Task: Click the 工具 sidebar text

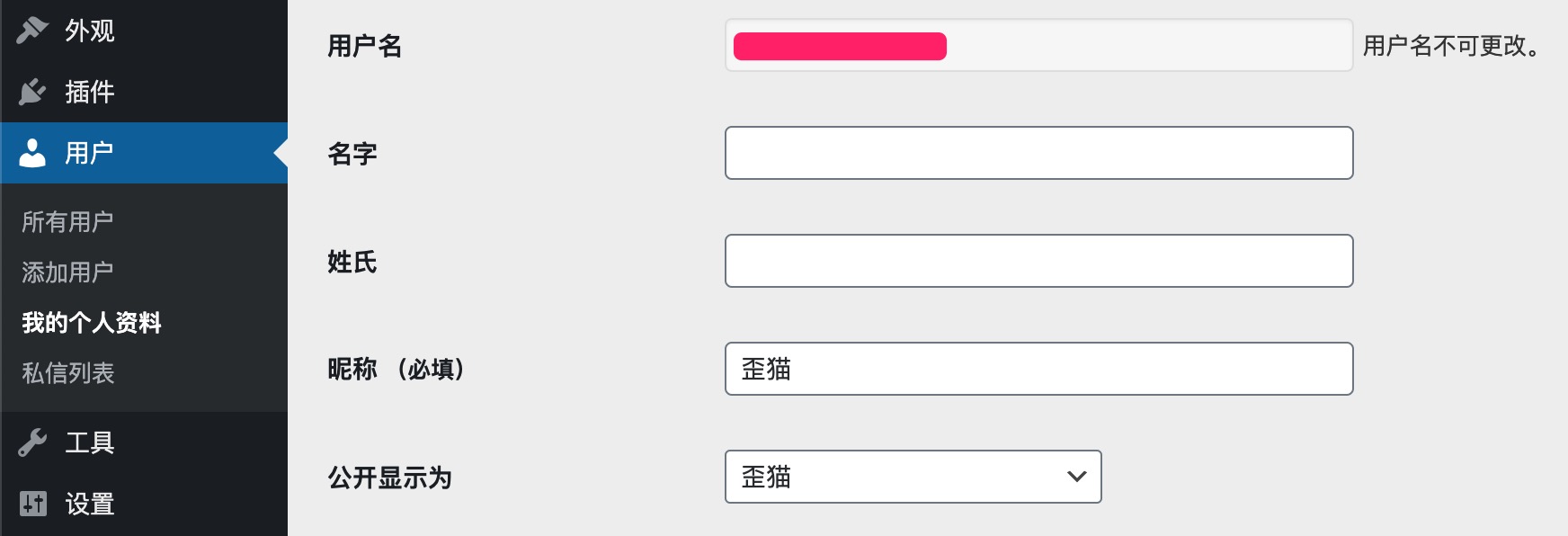Action: pos(90,442)
